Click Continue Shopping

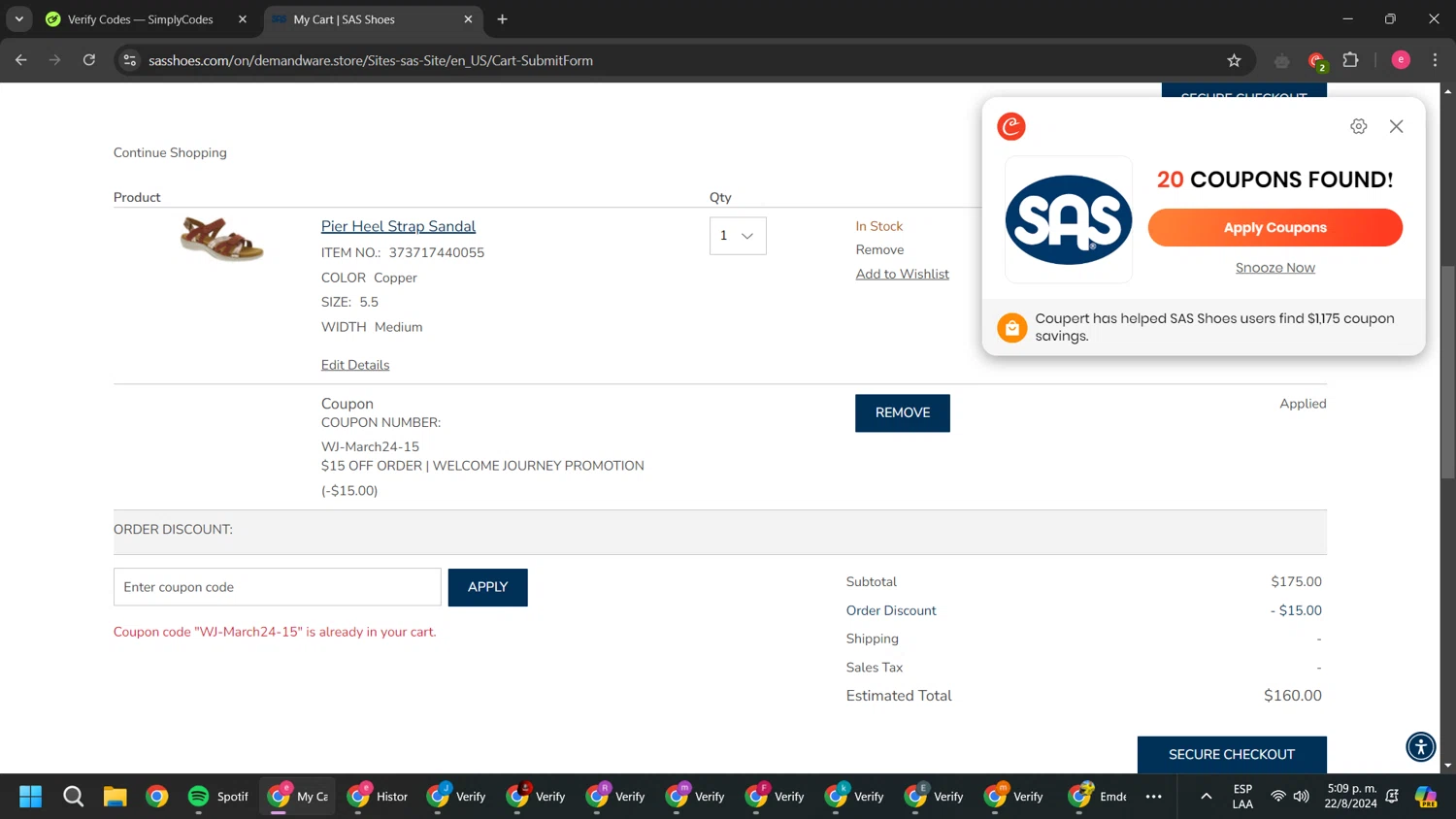tap(170, 152)
